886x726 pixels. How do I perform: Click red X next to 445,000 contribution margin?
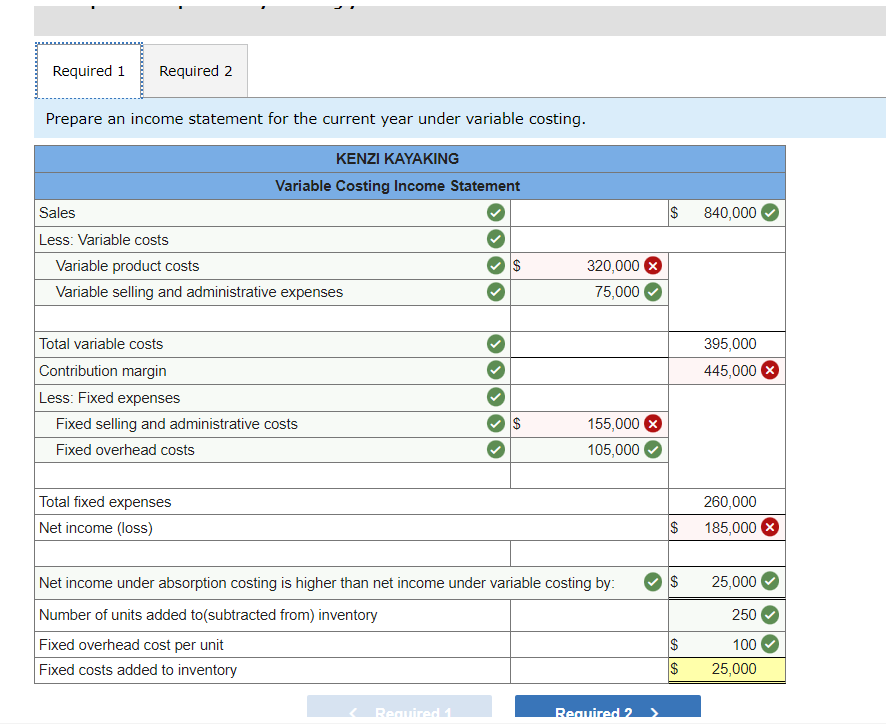click(770, 370)
